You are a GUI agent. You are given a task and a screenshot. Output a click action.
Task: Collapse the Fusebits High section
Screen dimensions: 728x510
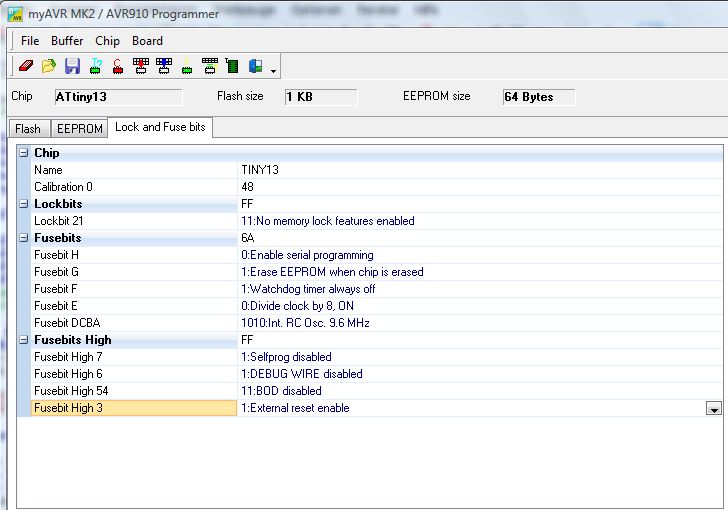pos(24,340)
